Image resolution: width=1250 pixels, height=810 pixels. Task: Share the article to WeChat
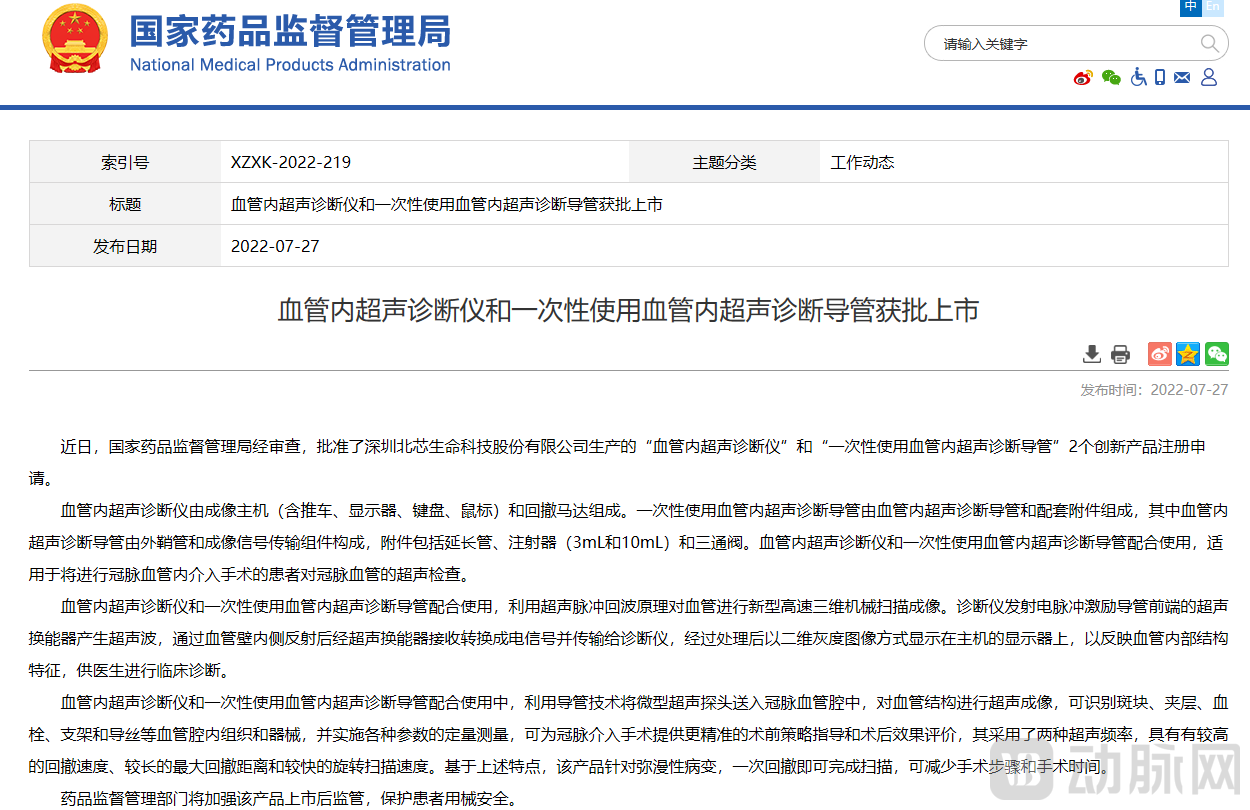pos(1217,354)
